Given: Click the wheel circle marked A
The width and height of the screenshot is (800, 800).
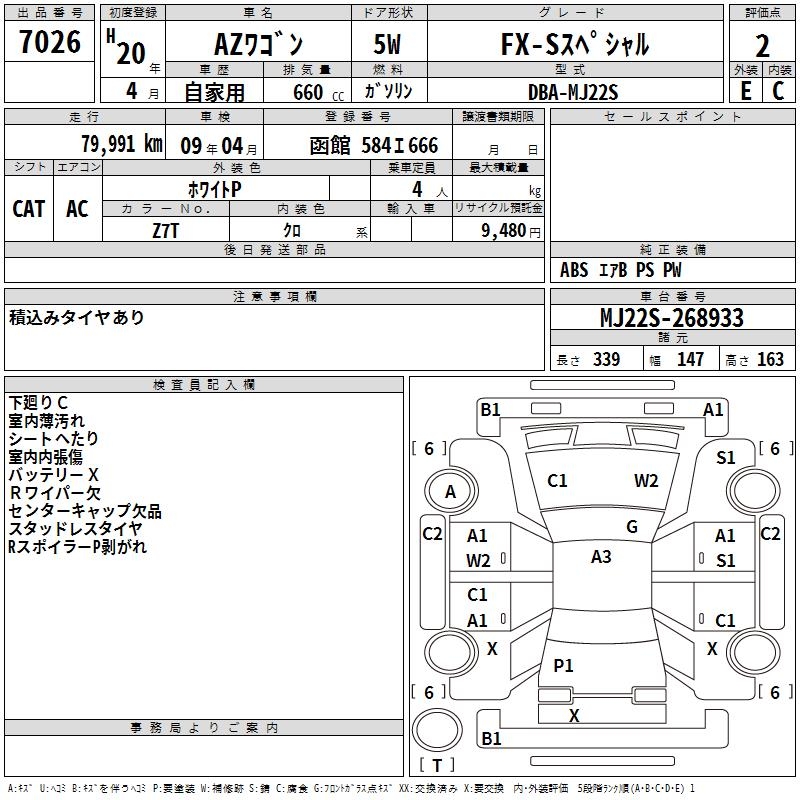Looking at the screenshot, I should (x=451, y=491).
